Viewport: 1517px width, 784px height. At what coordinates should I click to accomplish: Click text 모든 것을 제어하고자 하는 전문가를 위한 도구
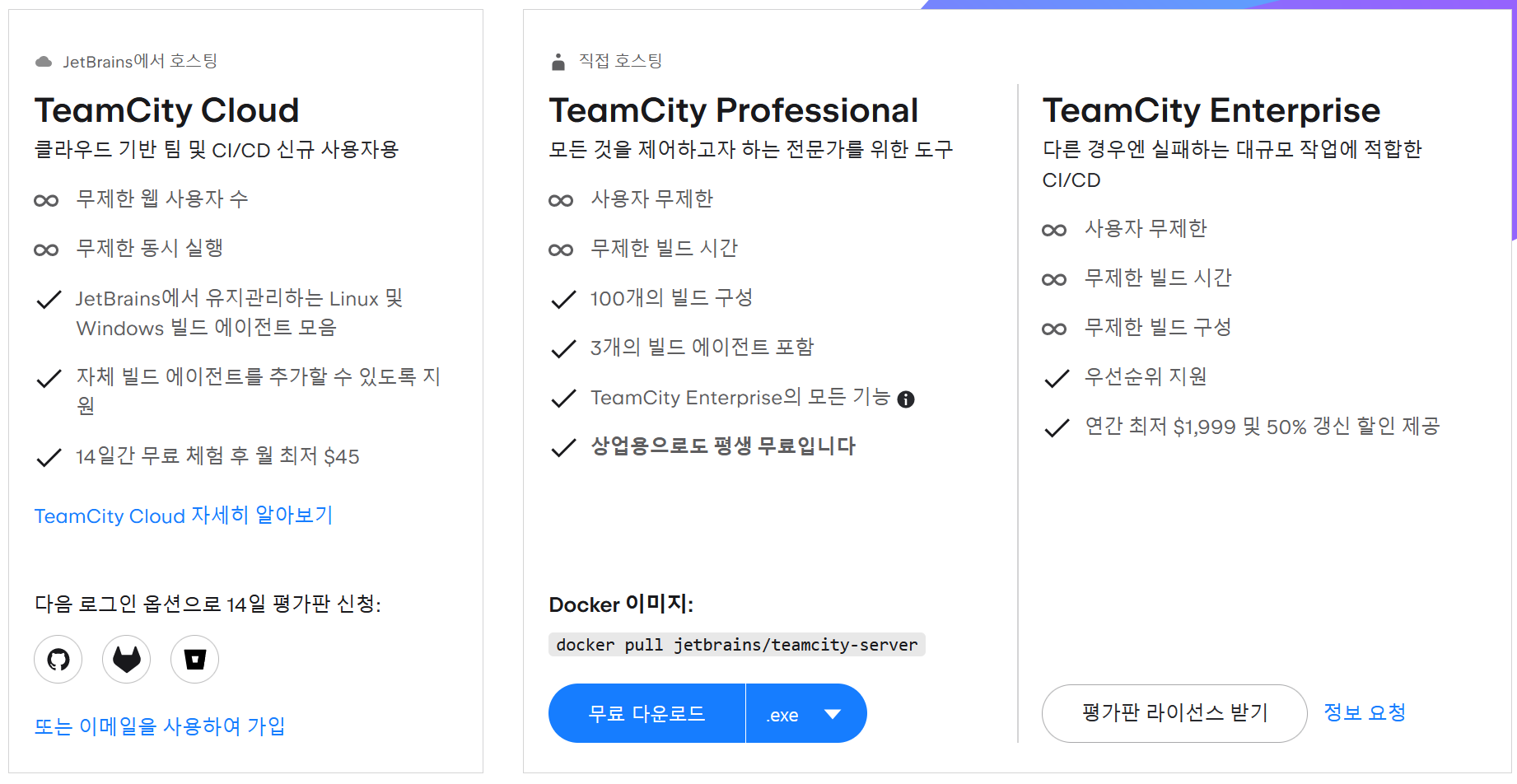751,150
